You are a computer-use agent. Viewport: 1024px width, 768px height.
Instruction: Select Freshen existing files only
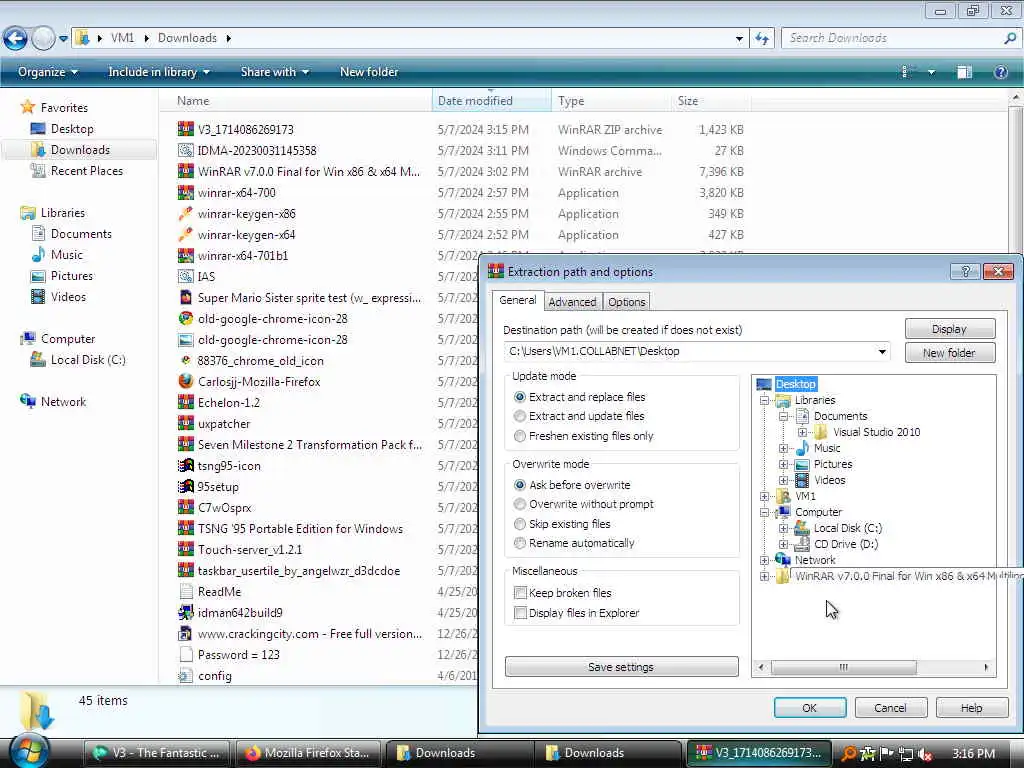click(x=584, y=436)
